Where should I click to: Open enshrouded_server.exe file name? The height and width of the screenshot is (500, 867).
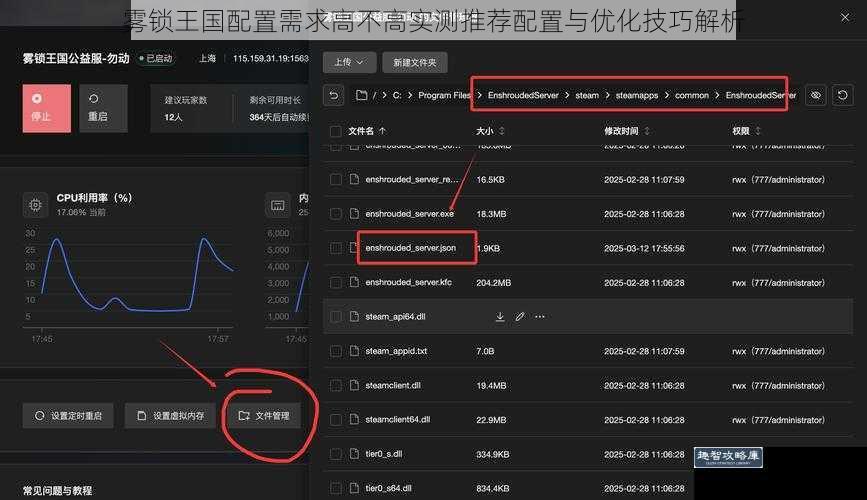point(409,213)
